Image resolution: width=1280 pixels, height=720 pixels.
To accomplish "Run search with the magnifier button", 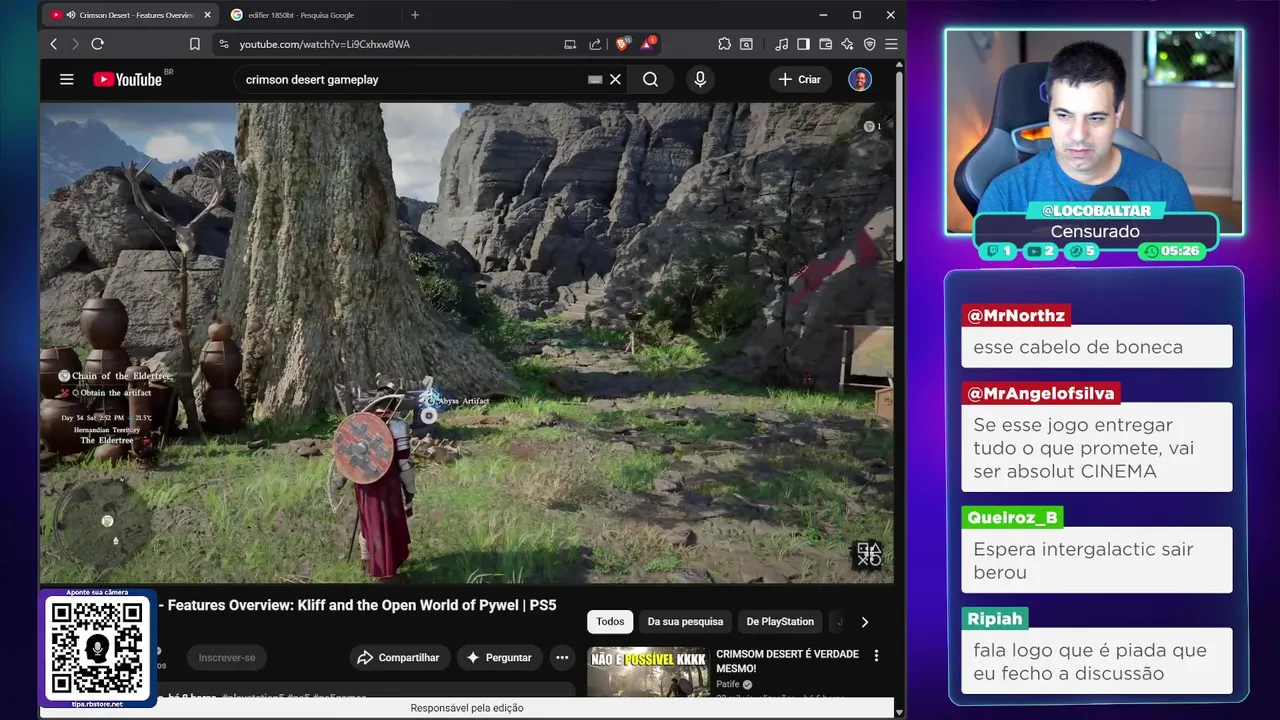I will tap(651, 79).
